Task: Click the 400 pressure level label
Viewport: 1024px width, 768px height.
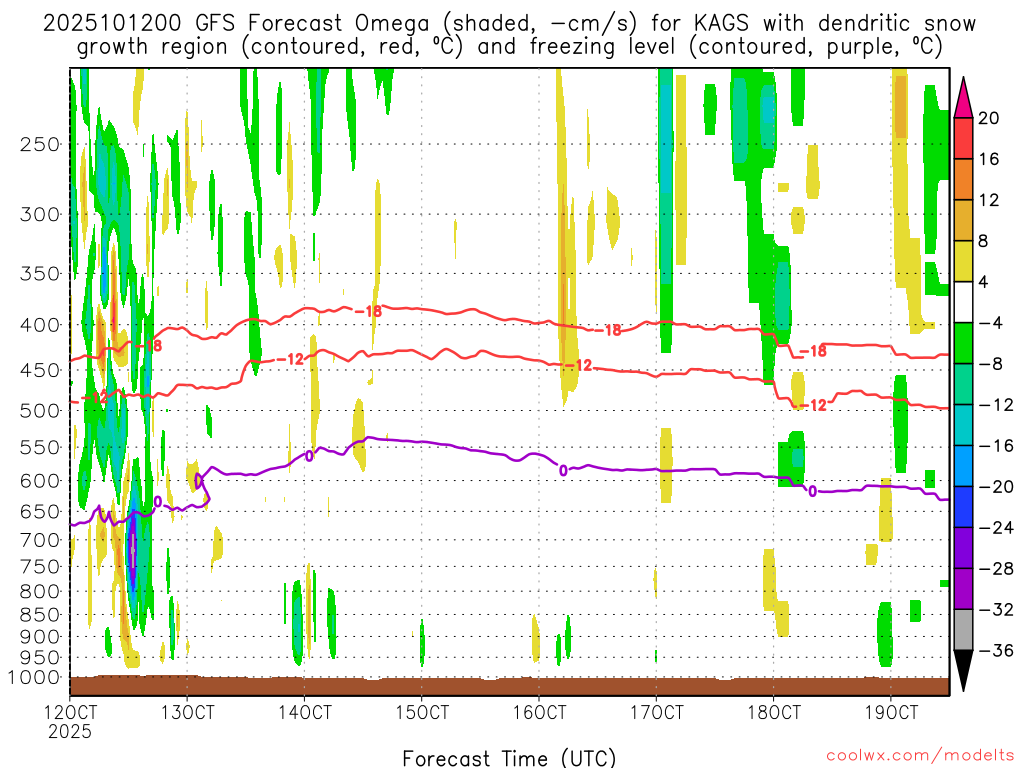Action: (x=40, y=325)
